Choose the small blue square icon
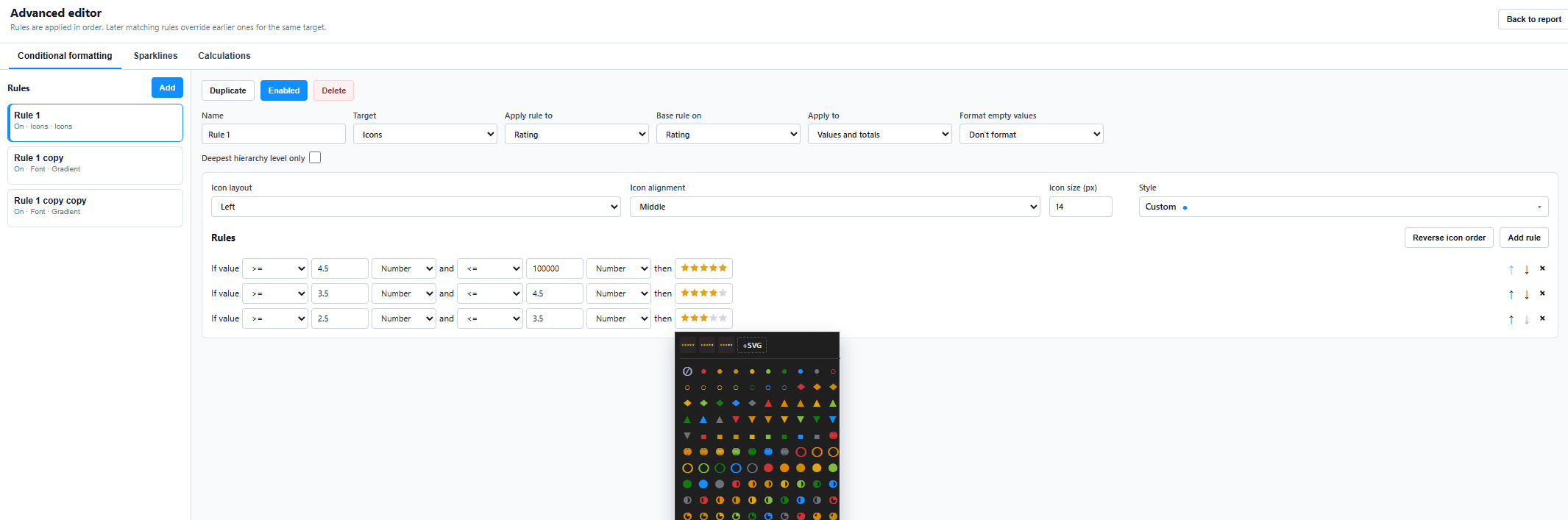 click(x=801, y=437)
